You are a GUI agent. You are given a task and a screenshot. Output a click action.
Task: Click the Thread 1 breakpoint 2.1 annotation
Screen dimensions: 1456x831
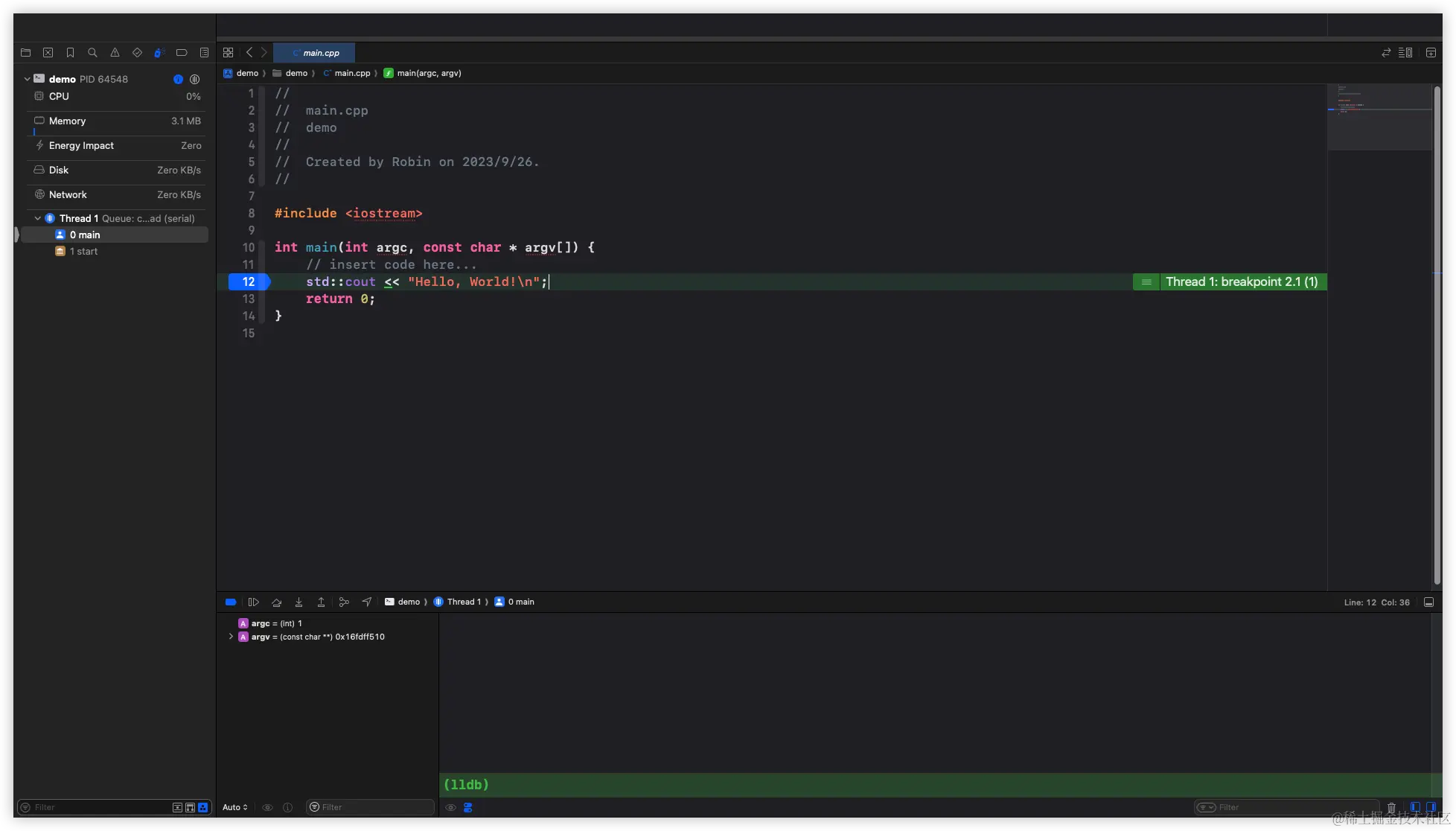pos(1241,281)
